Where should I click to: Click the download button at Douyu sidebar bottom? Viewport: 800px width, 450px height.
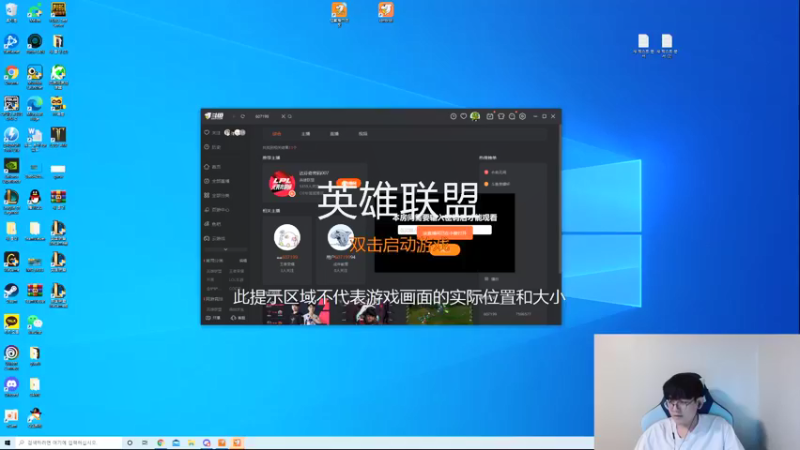[238, 318]
